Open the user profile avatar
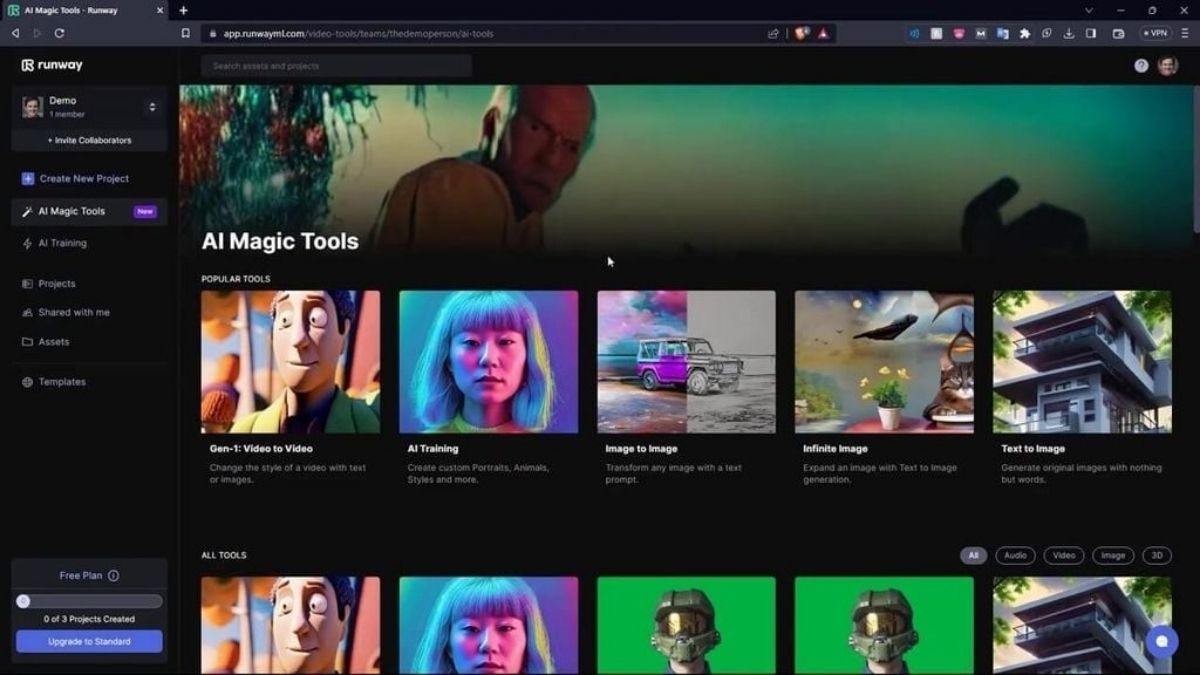This screenshot has height=675, width=1200. tap(1167, 66)
